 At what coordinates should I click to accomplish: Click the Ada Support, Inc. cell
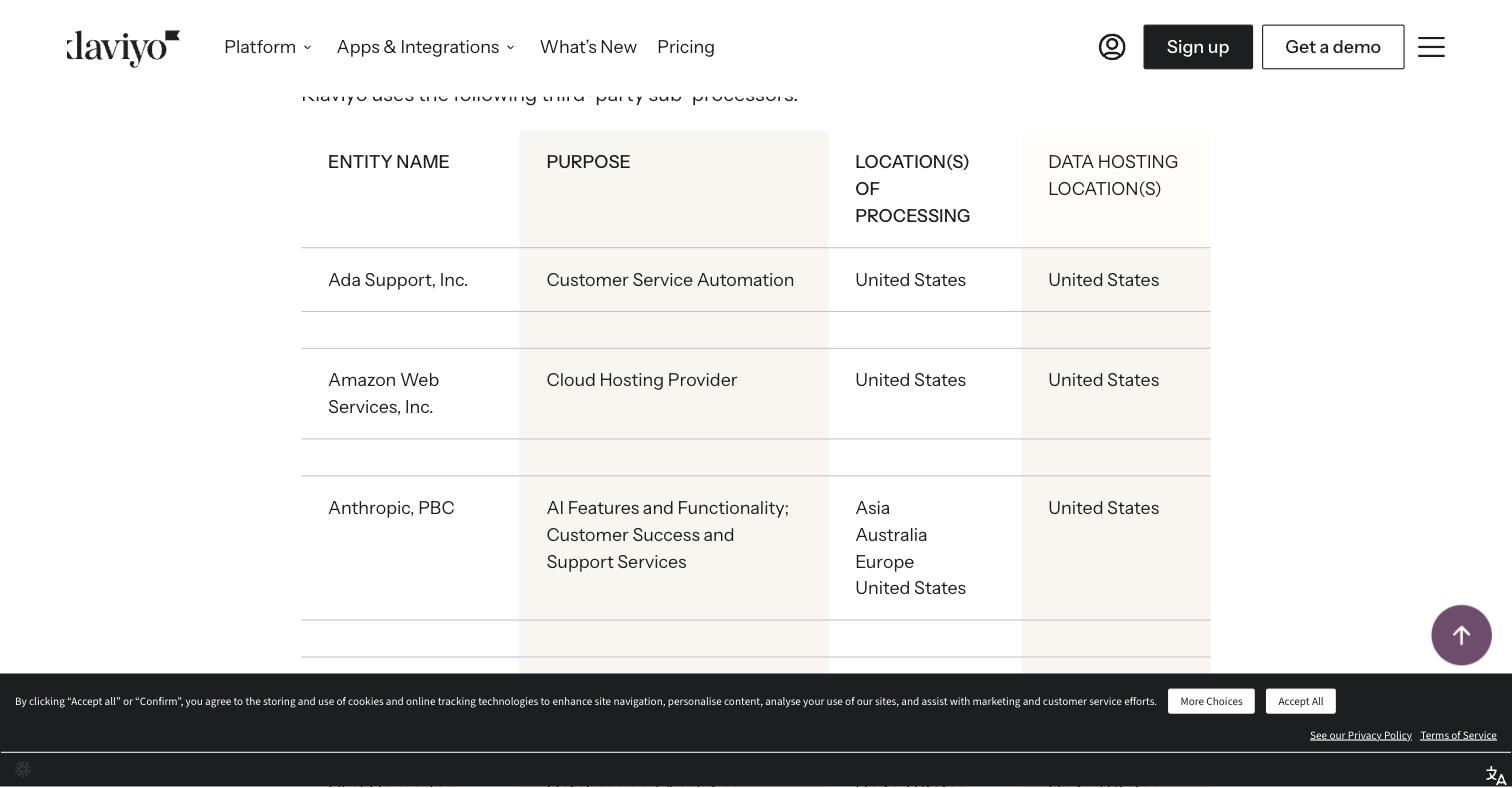coord(410,280)
